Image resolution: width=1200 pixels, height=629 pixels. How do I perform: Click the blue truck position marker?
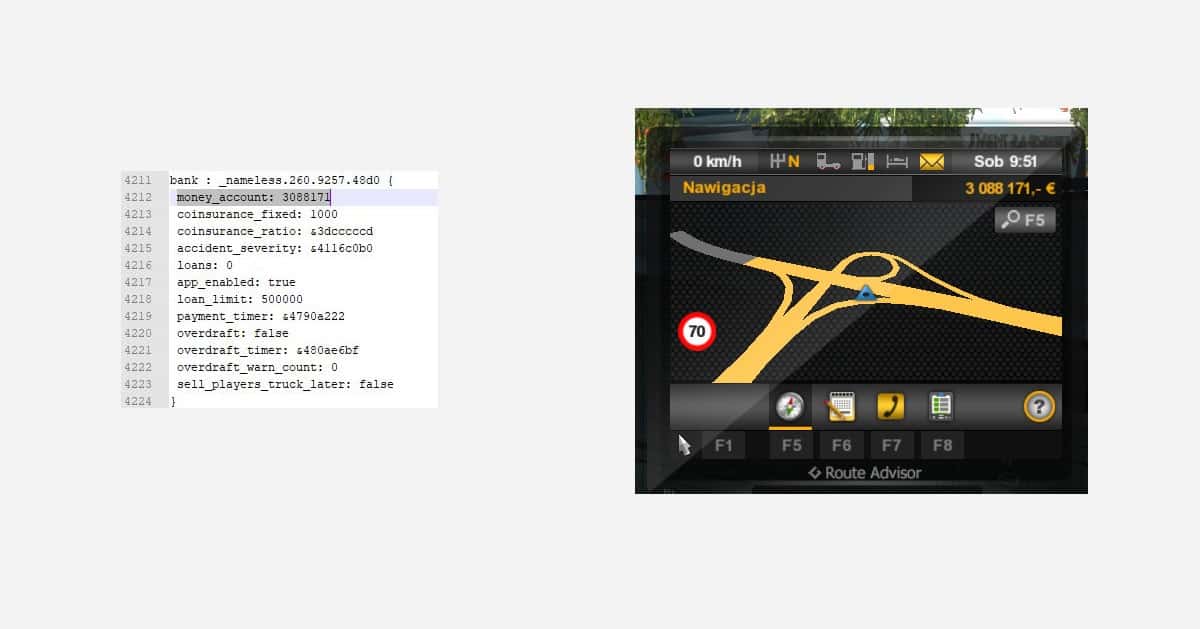pos(866,293)
